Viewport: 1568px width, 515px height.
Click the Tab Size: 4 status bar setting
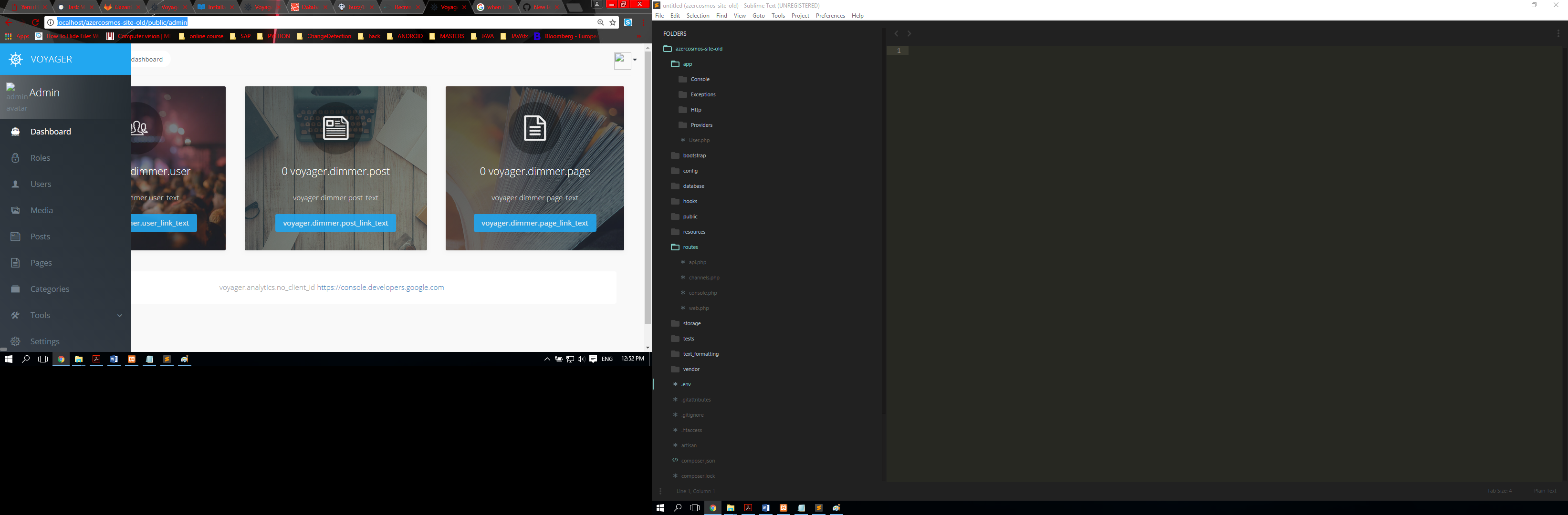[1499, 491]
